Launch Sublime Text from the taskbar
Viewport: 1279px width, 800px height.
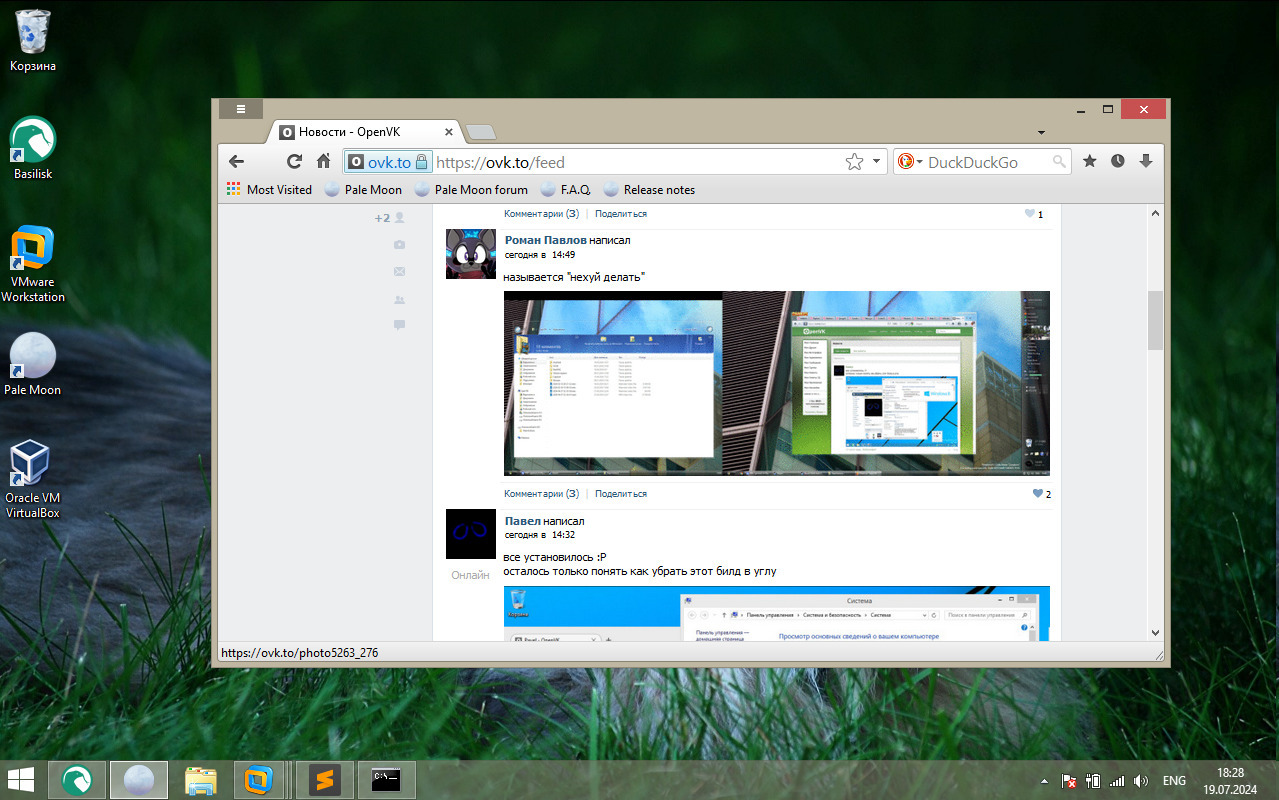pos(324,780)
